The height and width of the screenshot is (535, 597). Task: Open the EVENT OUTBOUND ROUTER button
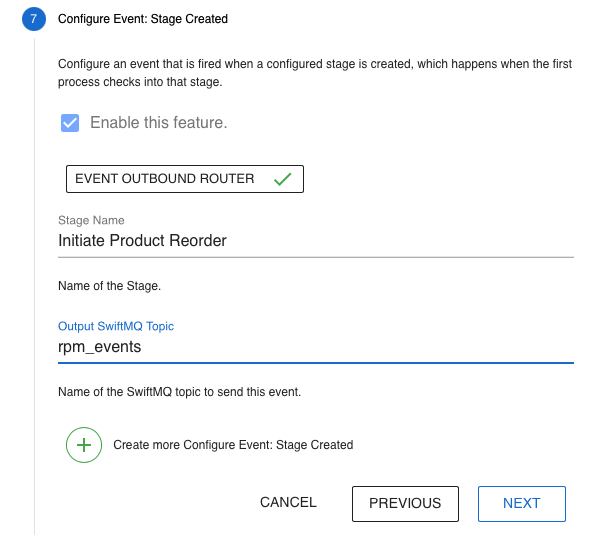[185, 179]
